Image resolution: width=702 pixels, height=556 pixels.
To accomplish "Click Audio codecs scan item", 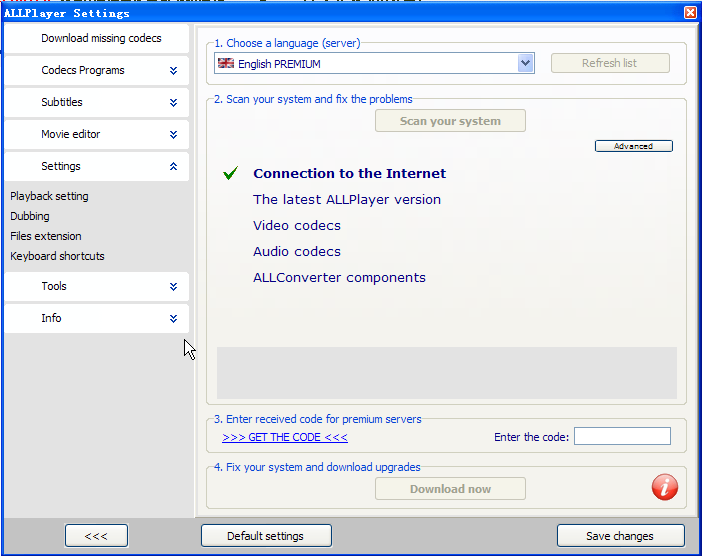I will coord(296,251).
